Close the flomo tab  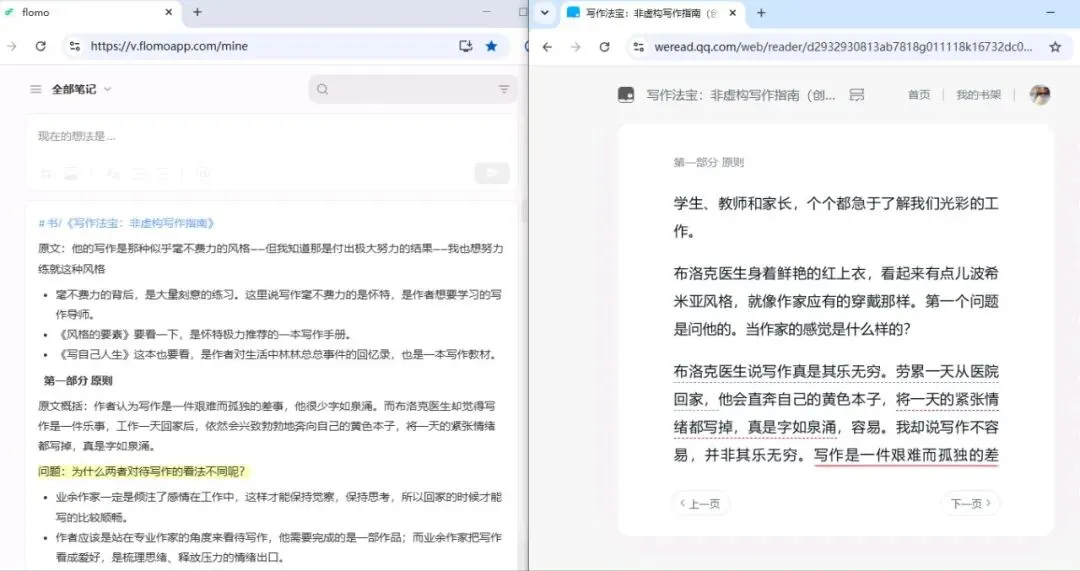[169, 12]
